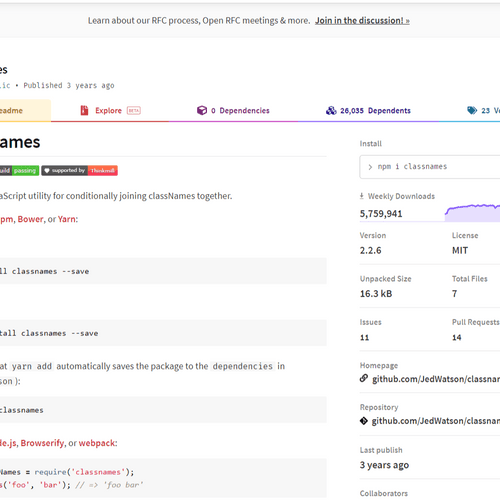Open the Repository github.com/JedWatson link
This screenshot has height=500, width=500.
coord(436,421)
